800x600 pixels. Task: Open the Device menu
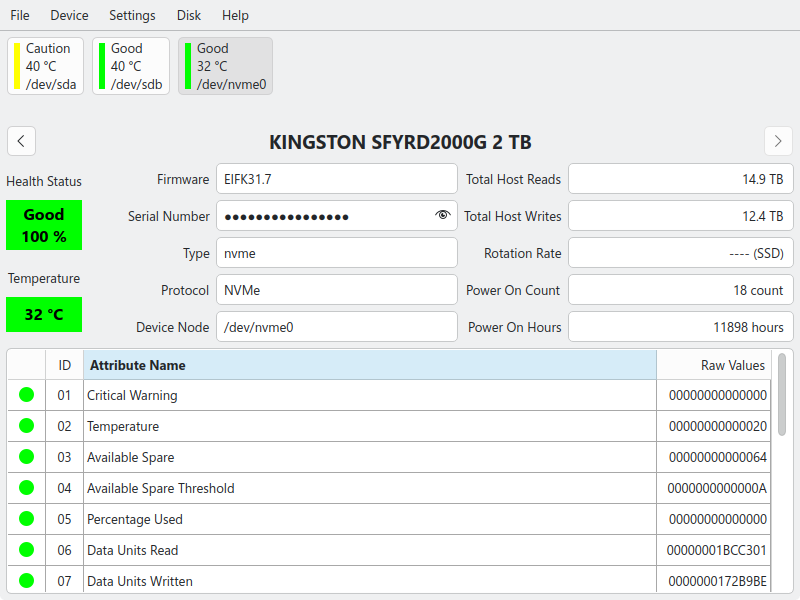click(x=69, y=15)
